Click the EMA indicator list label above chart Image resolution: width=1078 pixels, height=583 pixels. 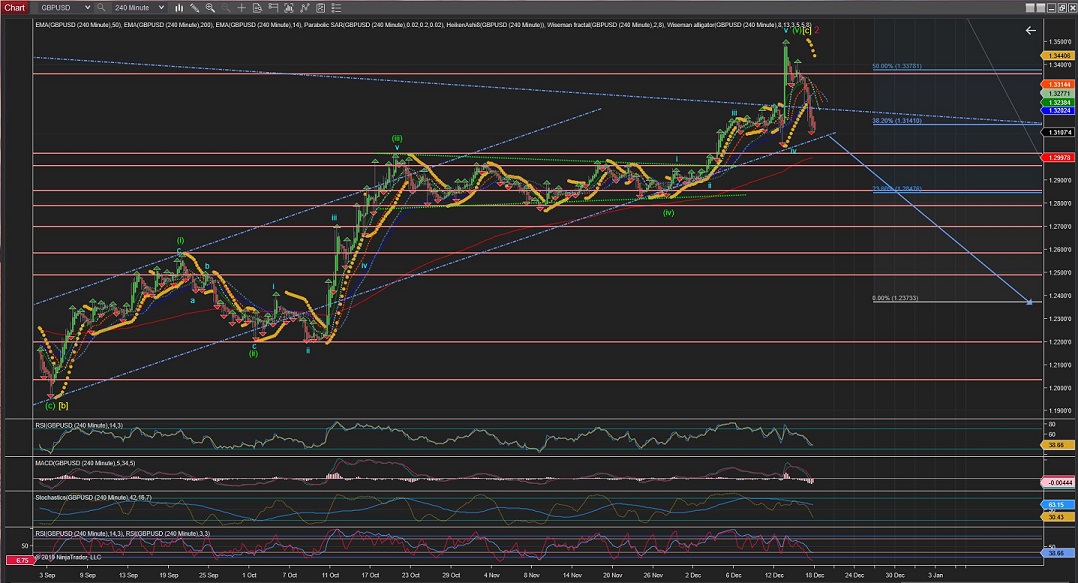(x=423, y=25)
